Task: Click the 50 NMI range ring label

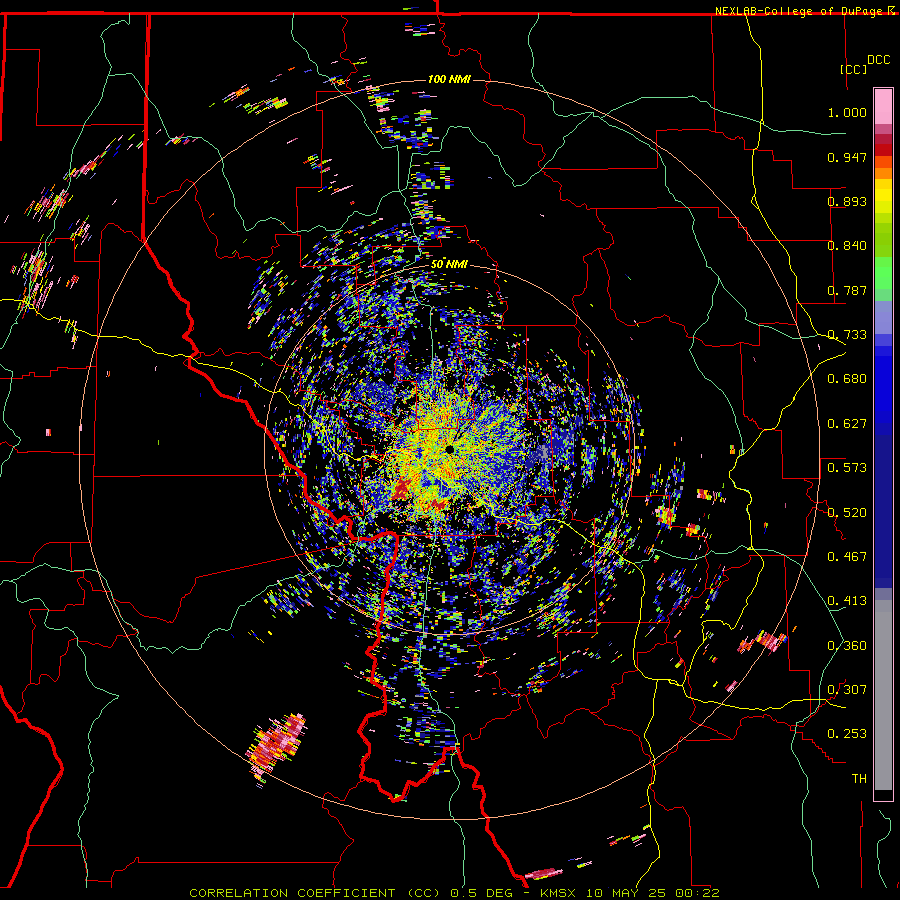Action: (449, 264)
